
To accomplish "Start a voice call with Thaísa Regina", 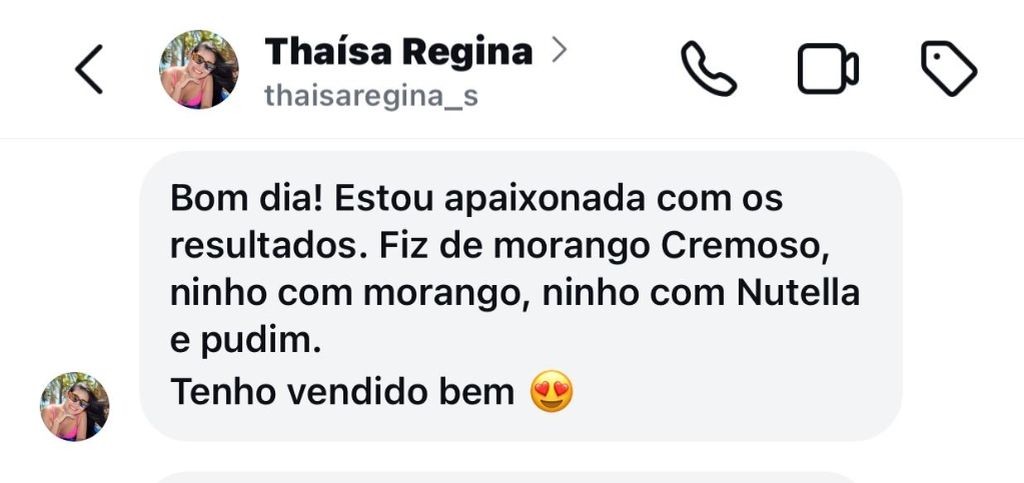I will [x=709, y=69].
